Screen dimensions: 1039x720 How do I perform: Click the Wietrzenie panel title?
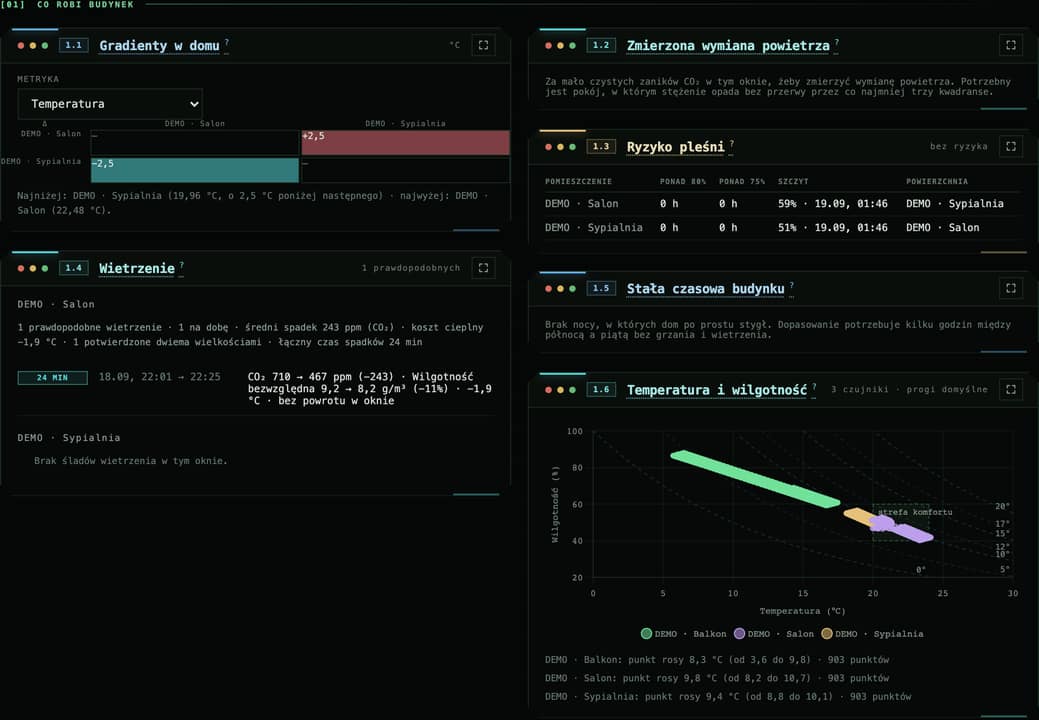[x=137, y=268]
